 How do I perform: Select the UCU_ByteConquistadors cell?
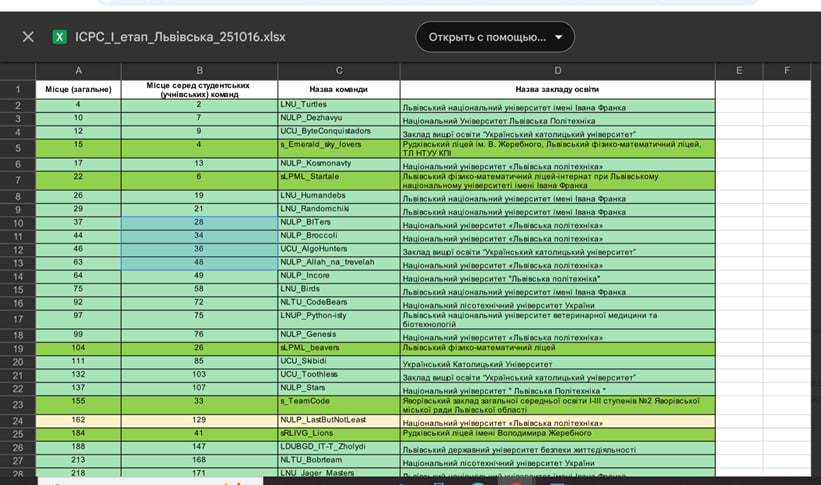(339, 131)
